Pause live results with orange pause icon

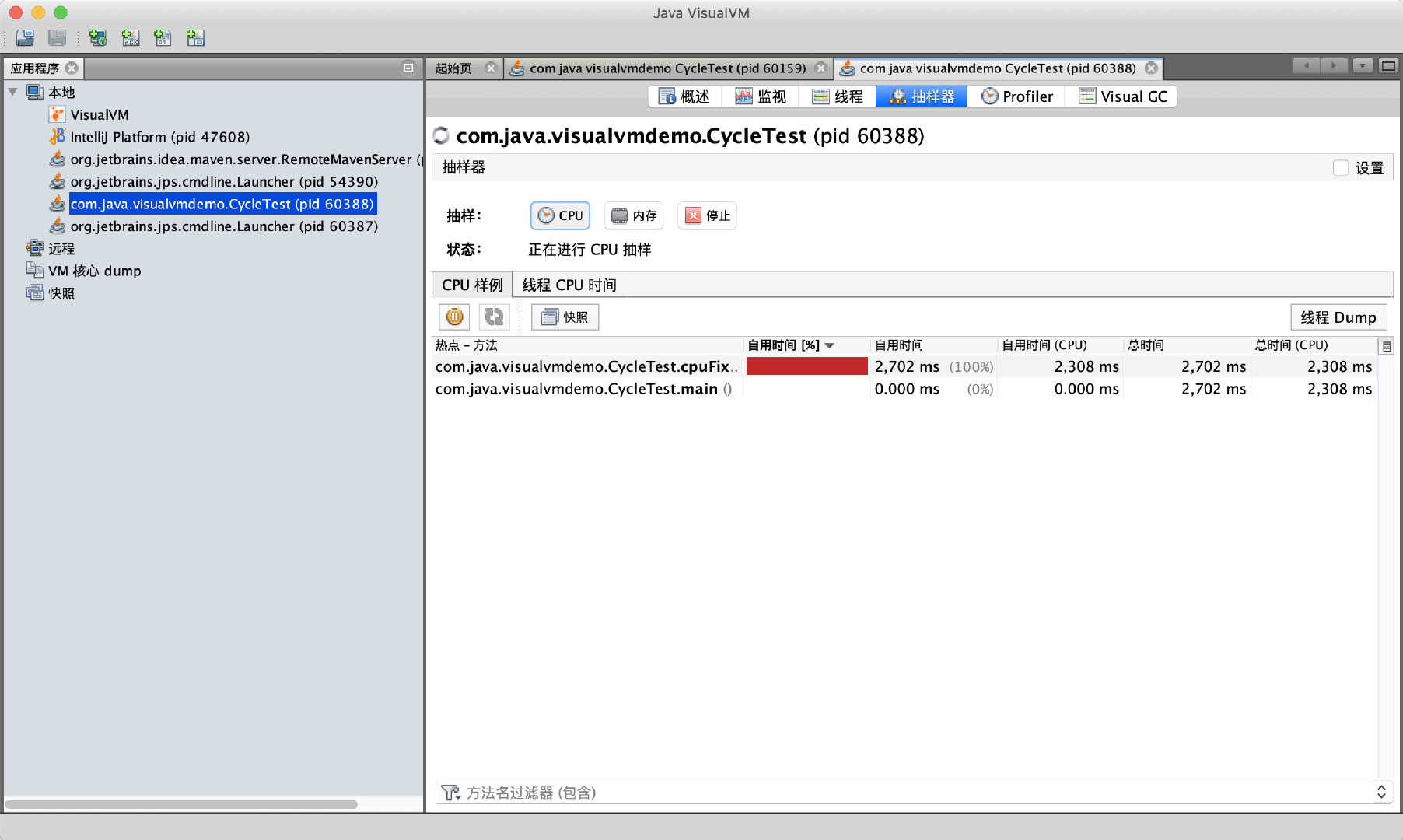pos(455,317)
